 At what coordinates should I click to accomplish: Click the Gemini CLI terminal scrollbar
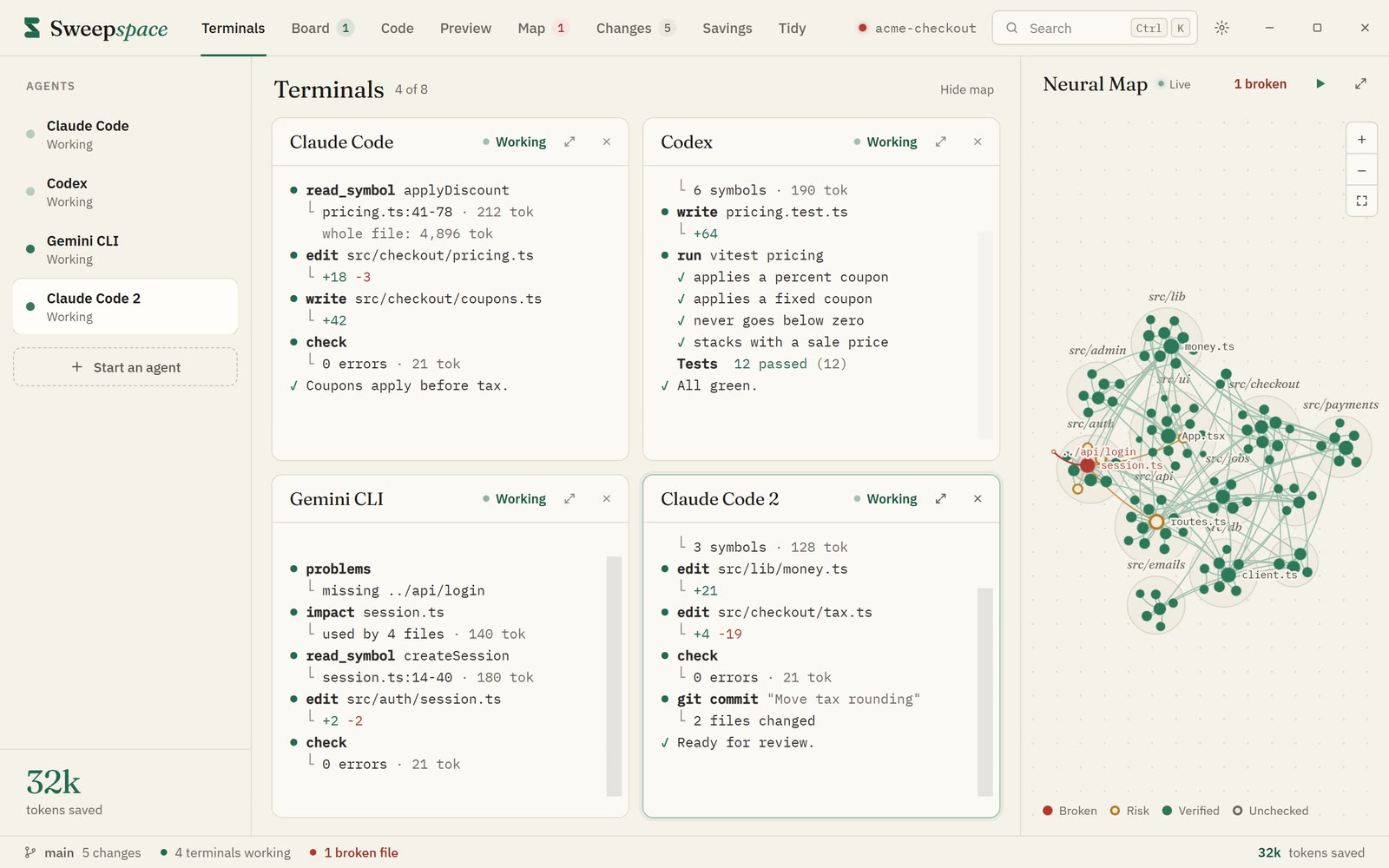614,676
